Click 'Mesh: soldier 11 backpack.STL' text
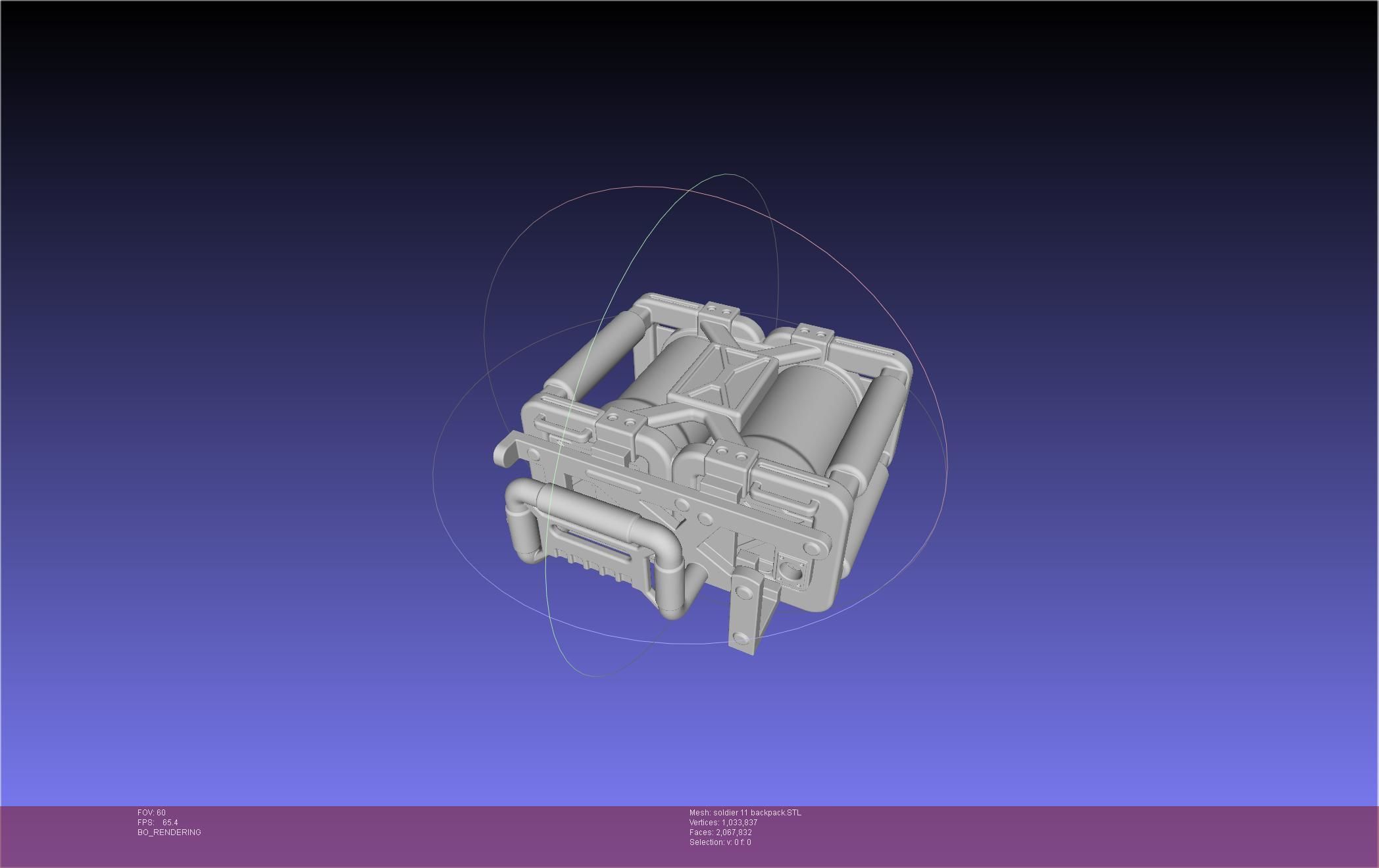 pyautogui.click(x=745, y=813)
